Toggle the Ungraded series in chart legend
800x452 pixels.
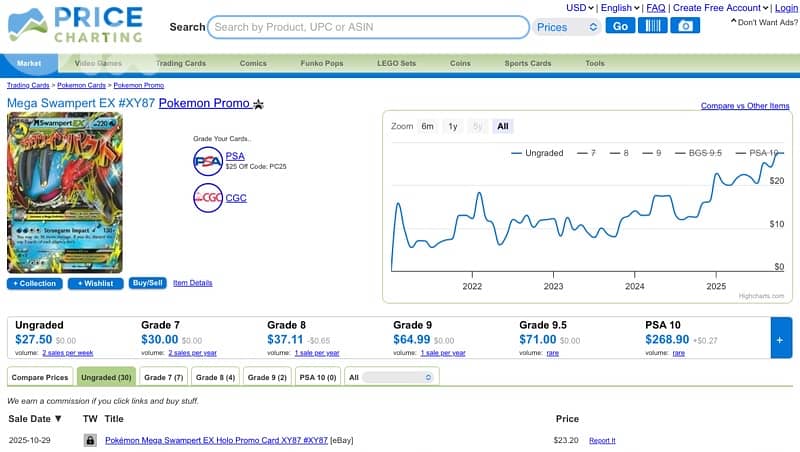coord(538,153)
